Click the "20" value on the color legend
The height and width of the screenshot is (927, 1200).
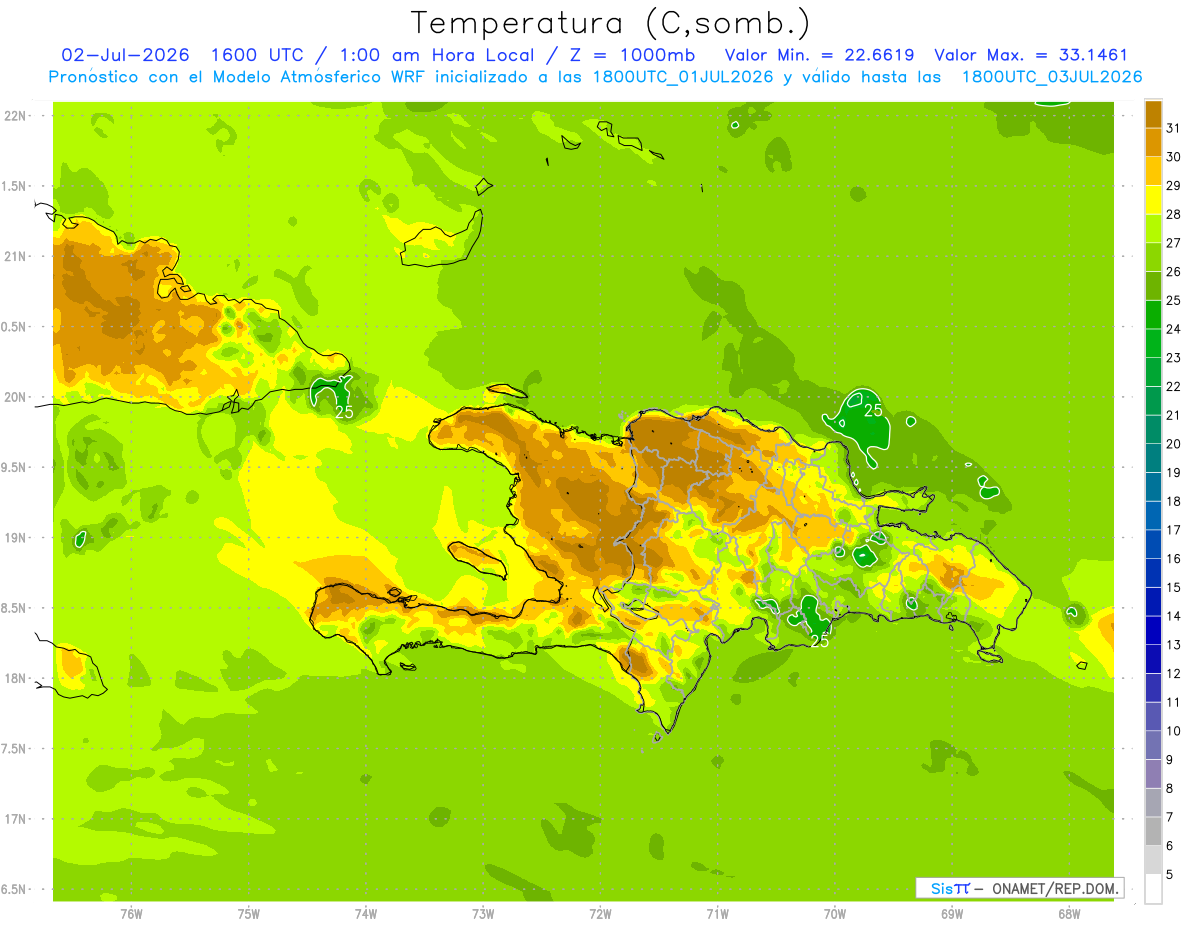[x=1175, y=444]
